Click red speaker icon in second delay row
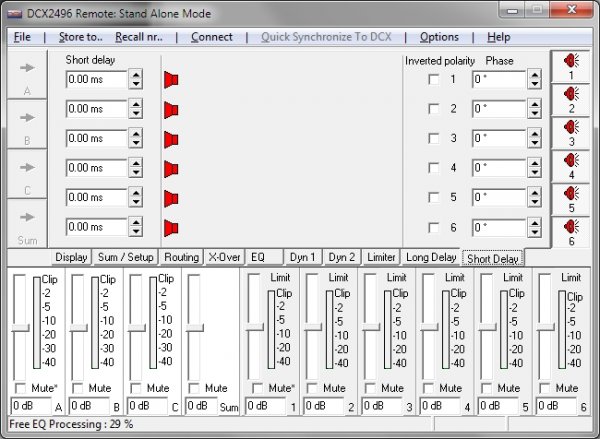 tap(171, 110)
